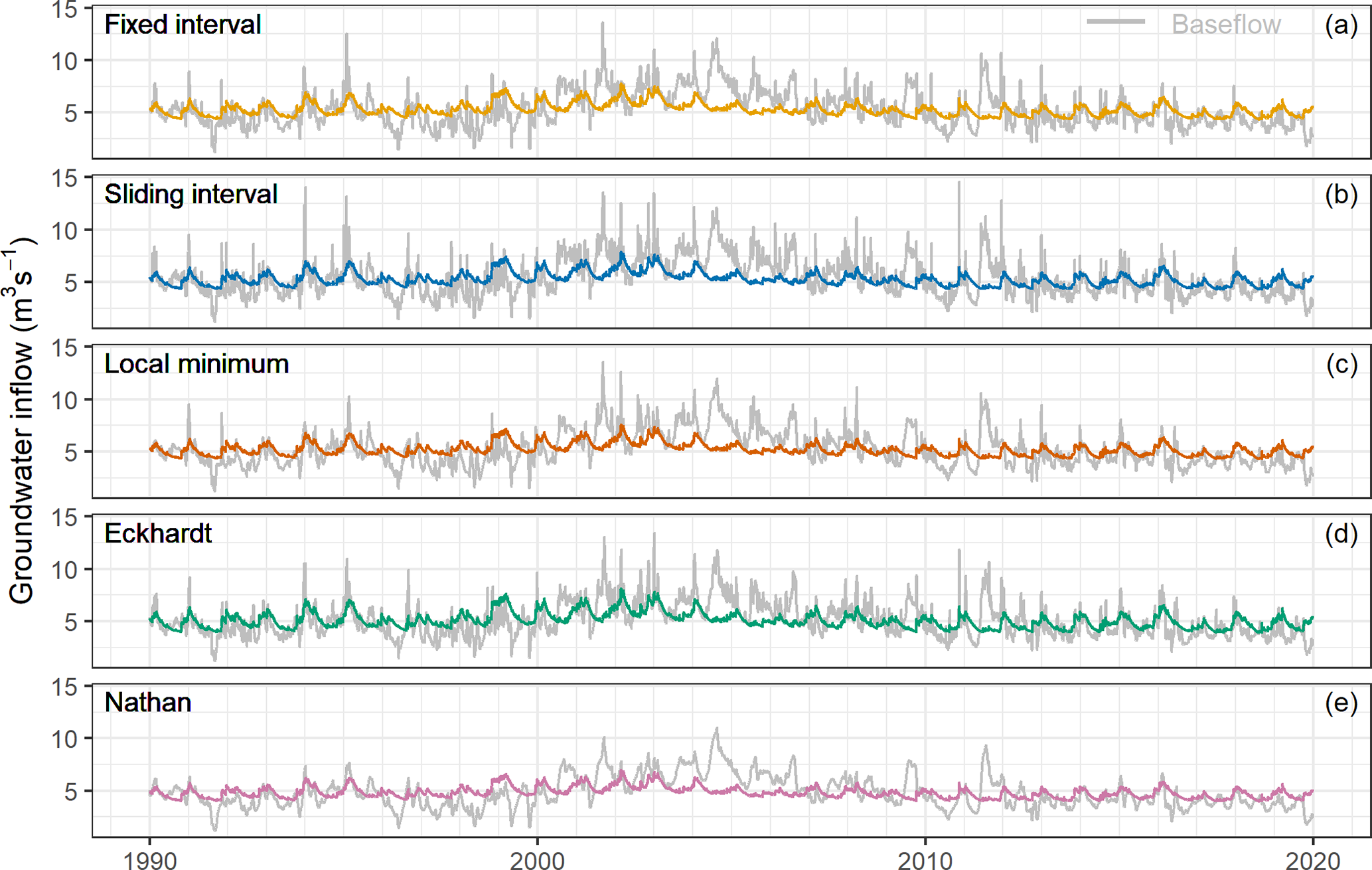Click the (a) panel tag
Viewport: 1372px width, 870px height.
pos(1341,25)
